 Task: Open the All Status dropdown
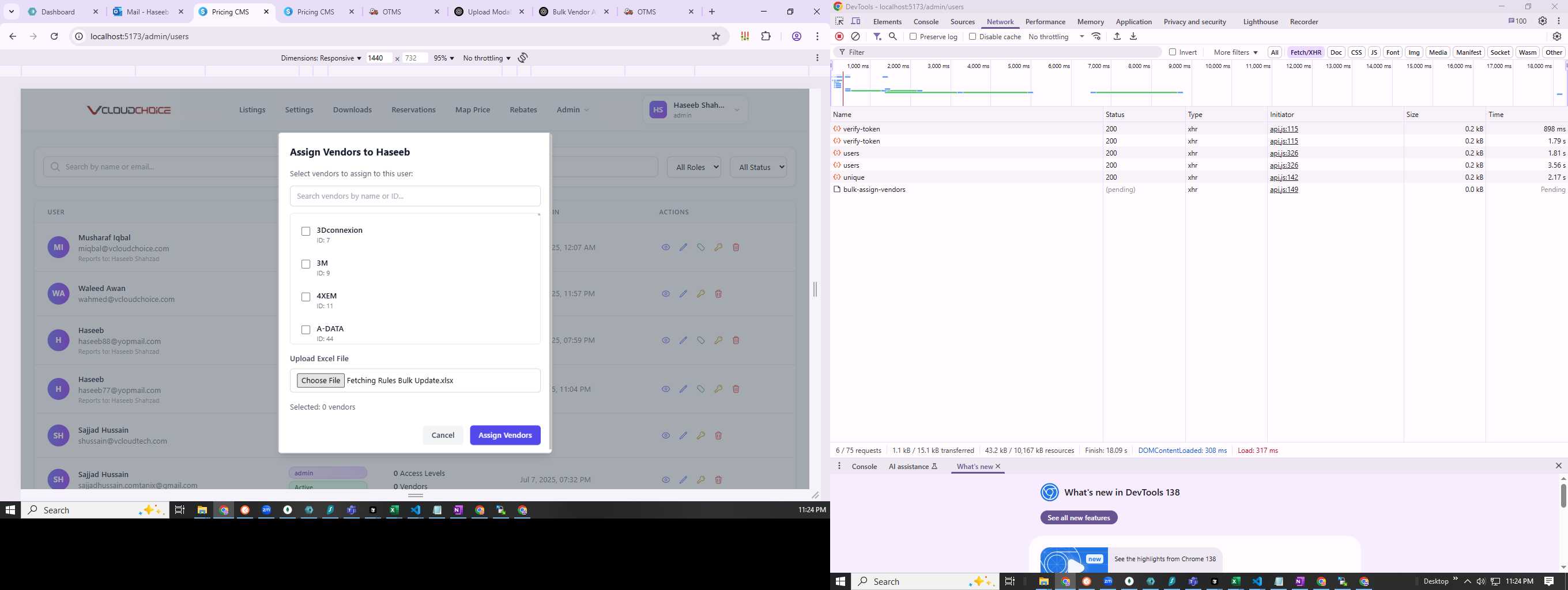(759, 167)
